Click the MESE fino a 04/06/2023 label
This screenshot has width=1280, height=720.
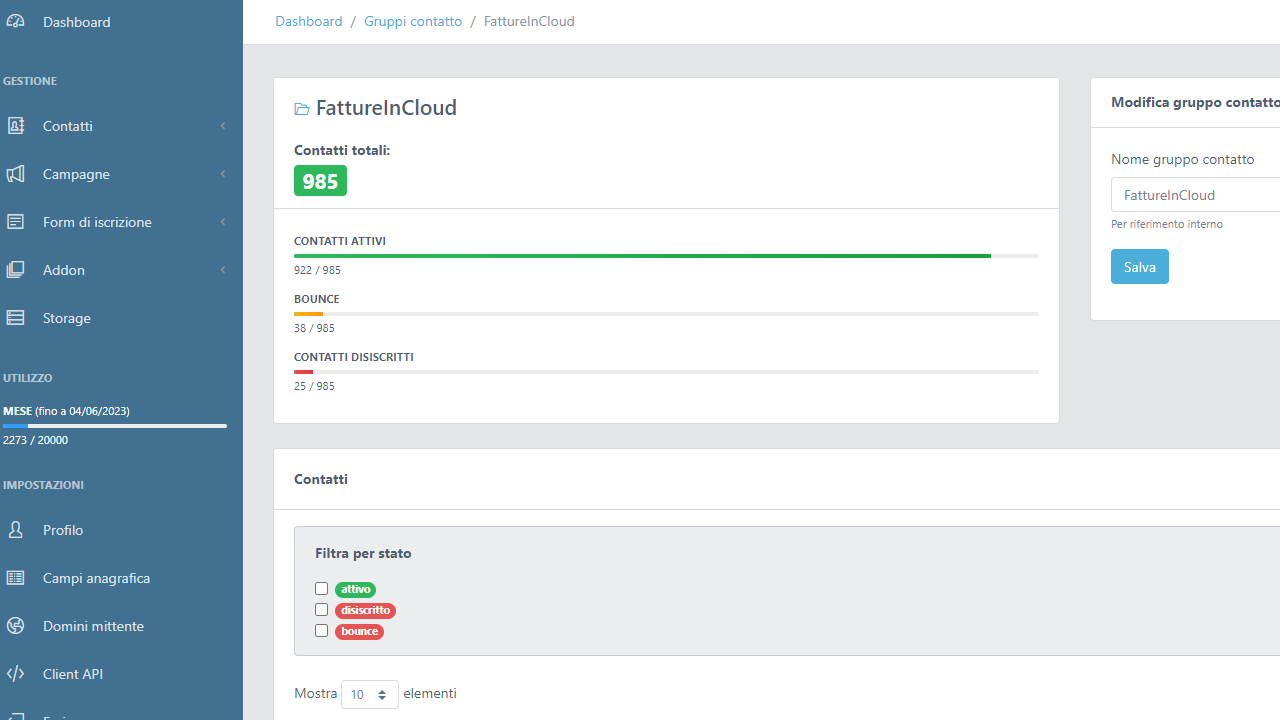[66, 411]
